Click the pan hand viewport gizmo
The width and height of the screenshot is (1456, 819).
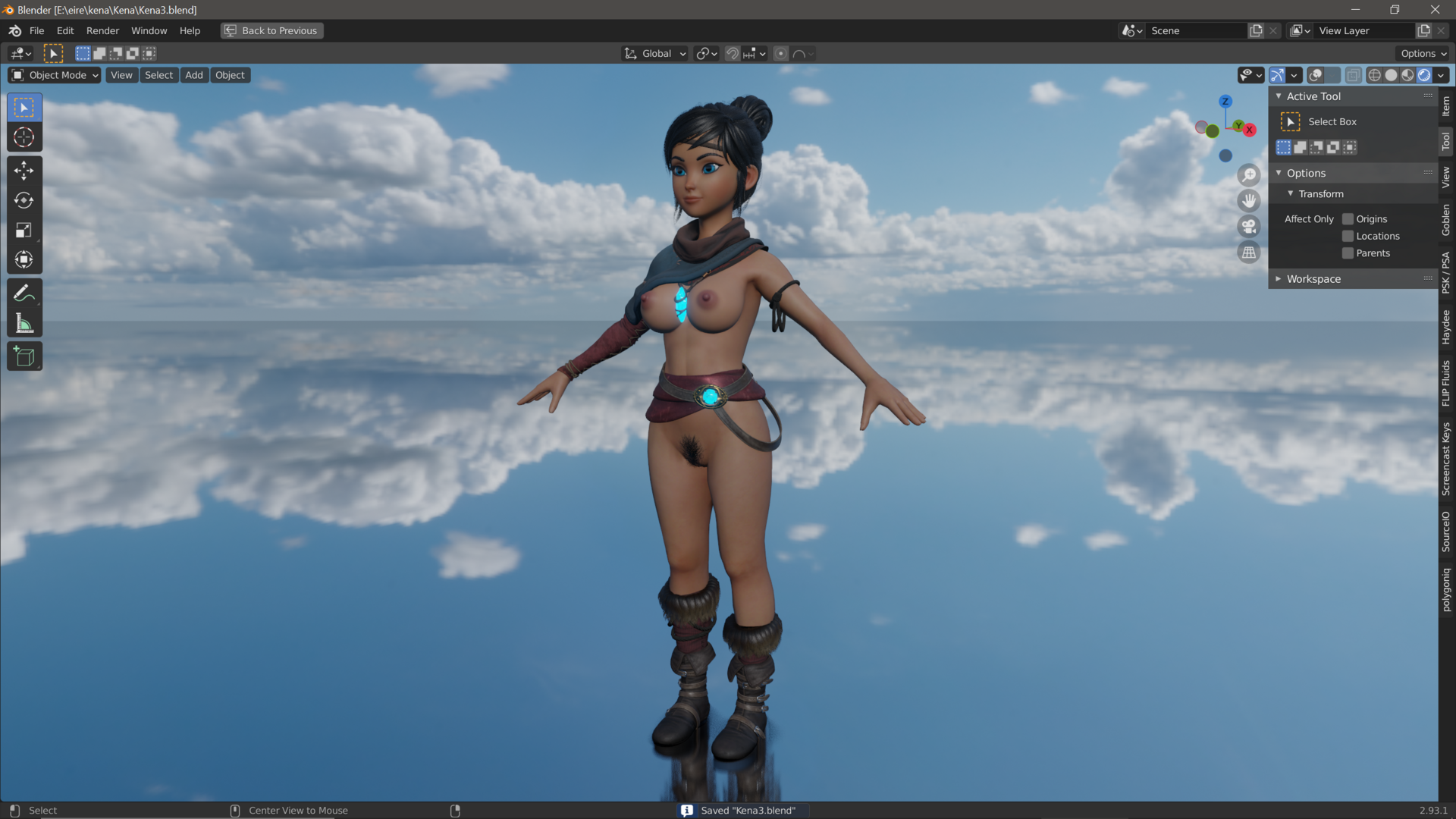click(1249, 201)
